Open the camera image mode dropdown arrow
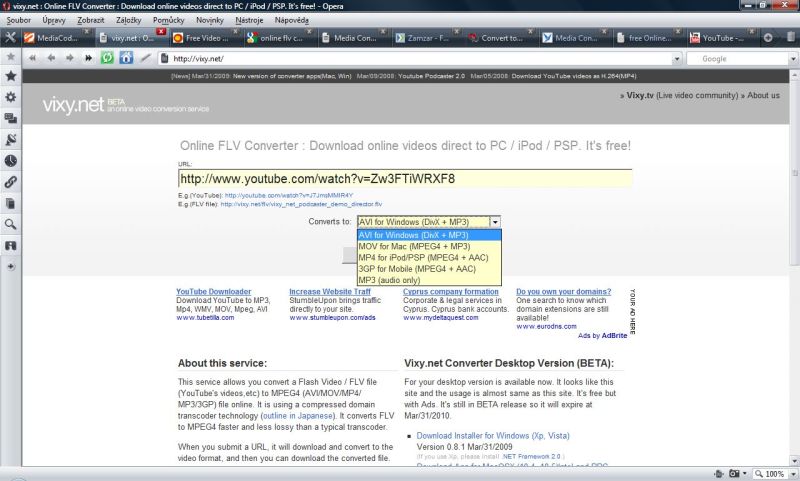The width and height of the screenshot is (800, 481). [x=745, y=474]
